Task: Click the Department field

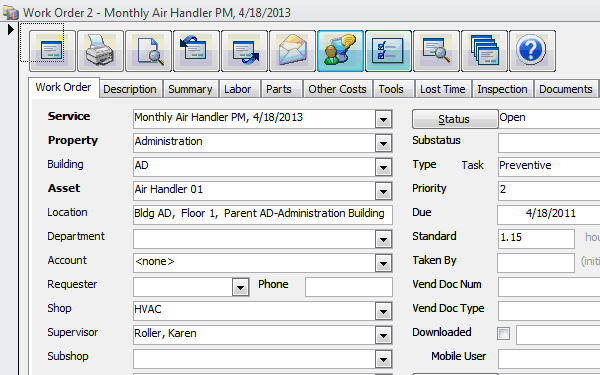Action: point(254,239)
